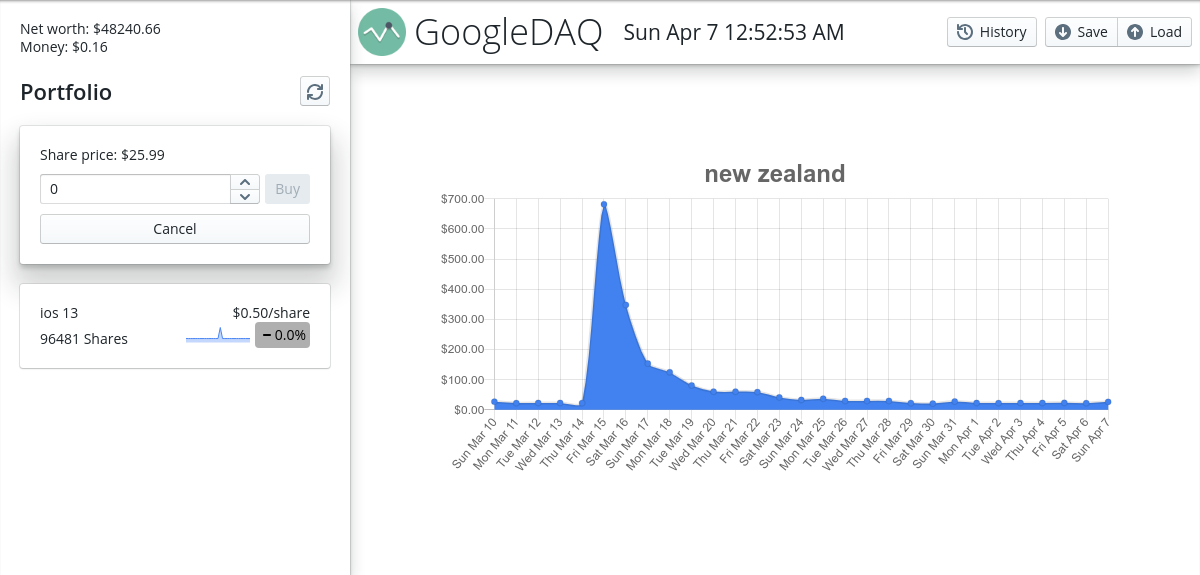Click the Sun Mar 10 data point
1200x575 pixels.
coord(494,402)
